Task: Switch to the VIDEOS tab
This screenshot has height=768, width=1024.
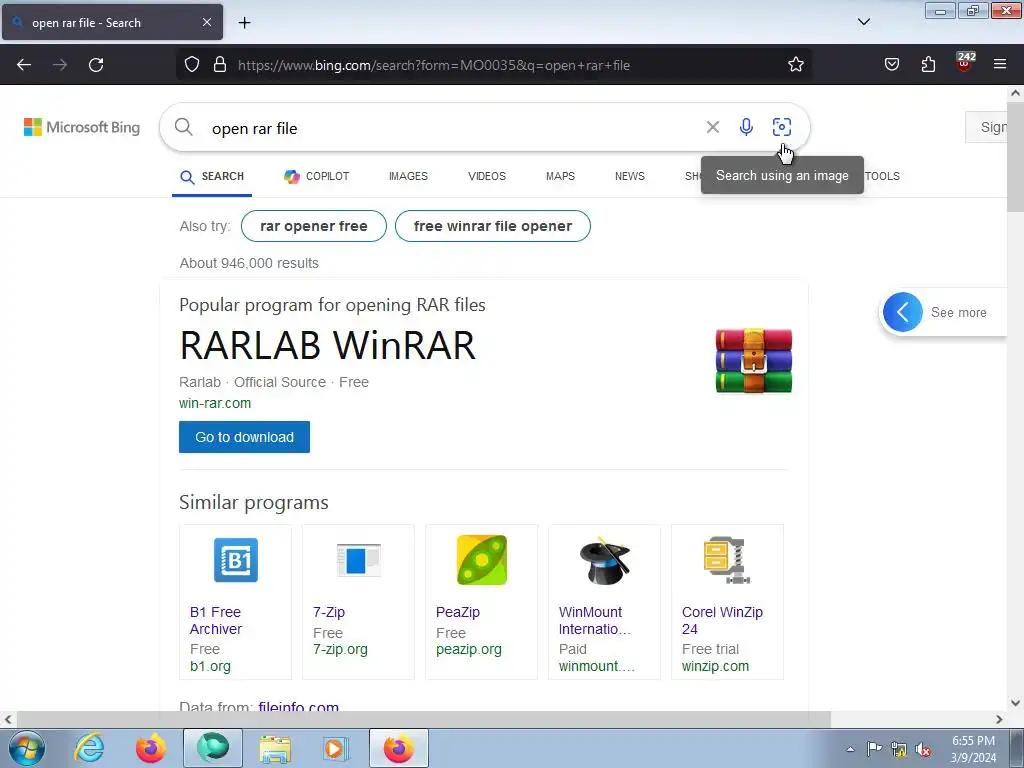Action: coord(487,176)
